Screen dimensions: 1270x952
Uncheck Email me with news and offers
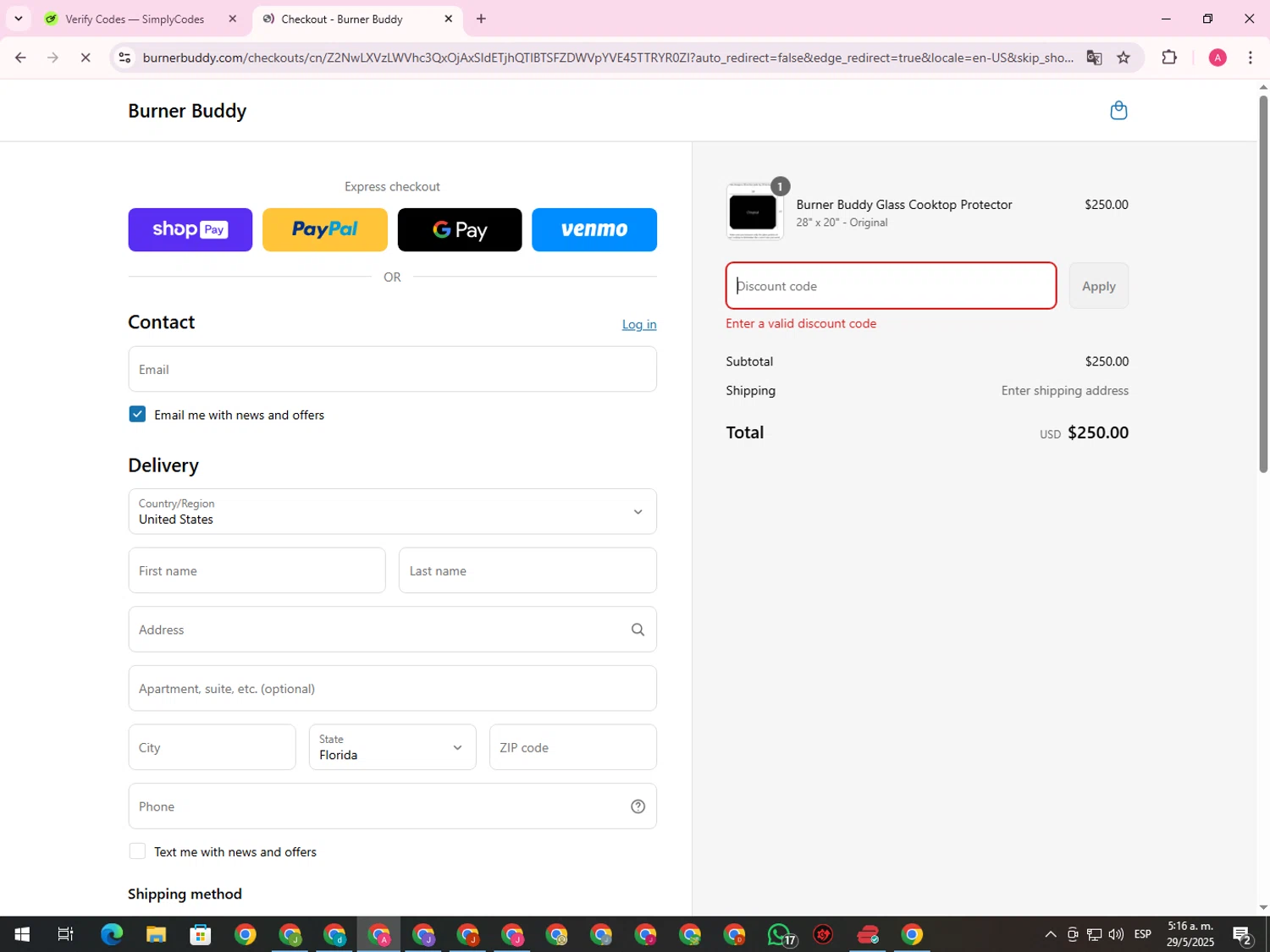coord(137,414)
